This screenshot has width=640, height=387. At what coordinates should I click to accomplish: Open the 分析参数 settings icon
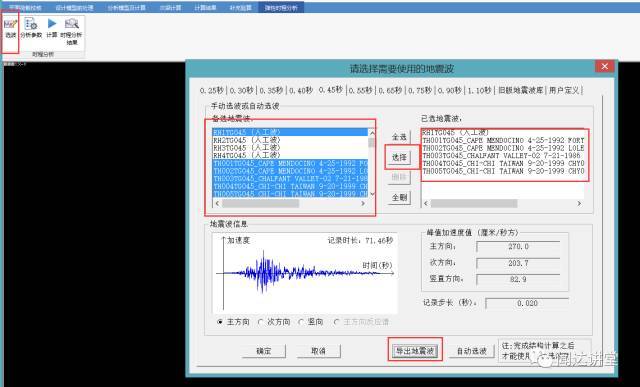pyautogui.click(x=31, y=29)
